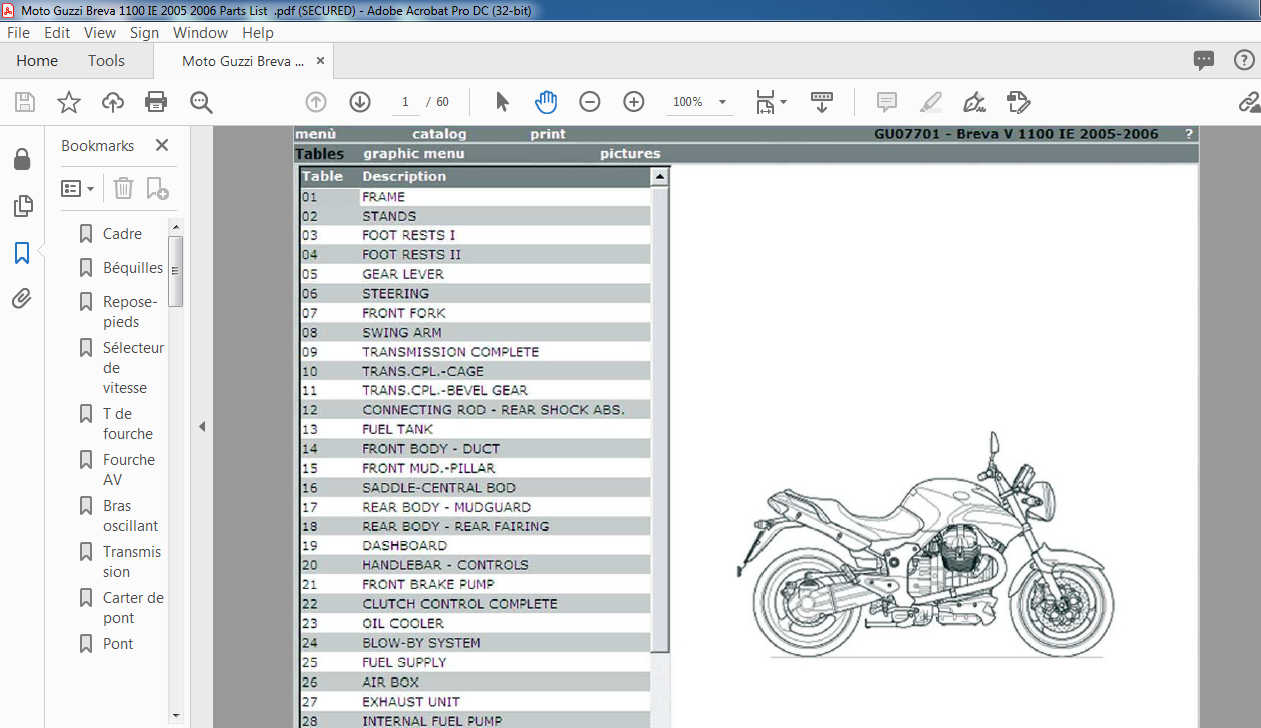Image resolution: width=1261 pixels, height=728 pixels.
Task: Click the stamp tool icon
Action: 1018,102
